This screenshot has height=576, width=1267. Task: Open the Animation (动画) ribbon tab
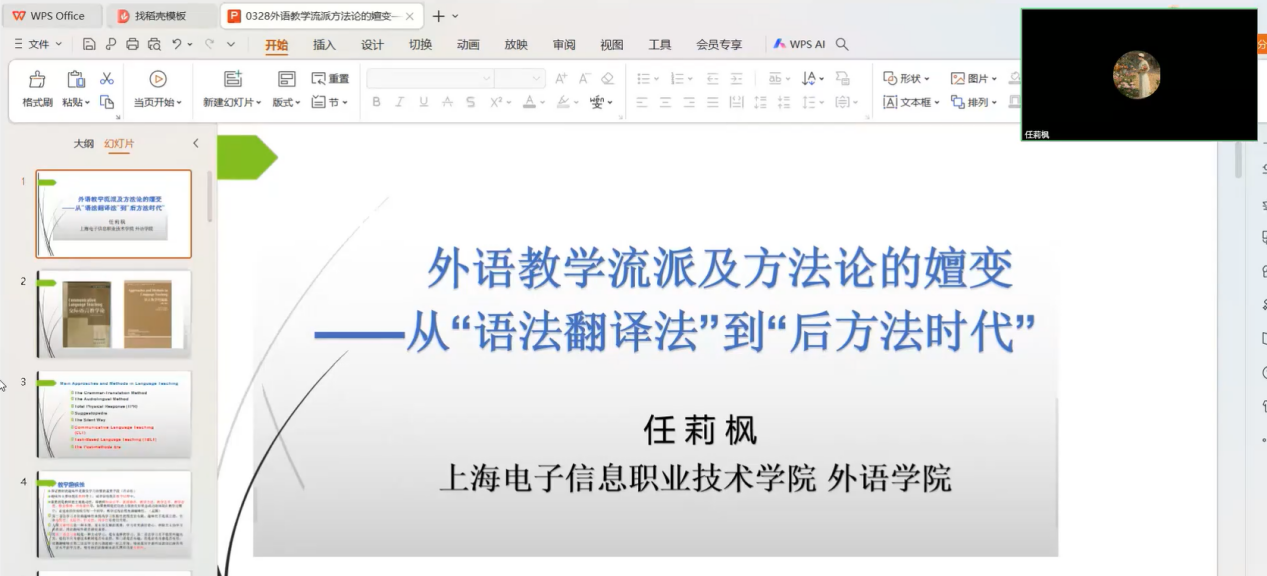tap(468, 44)
